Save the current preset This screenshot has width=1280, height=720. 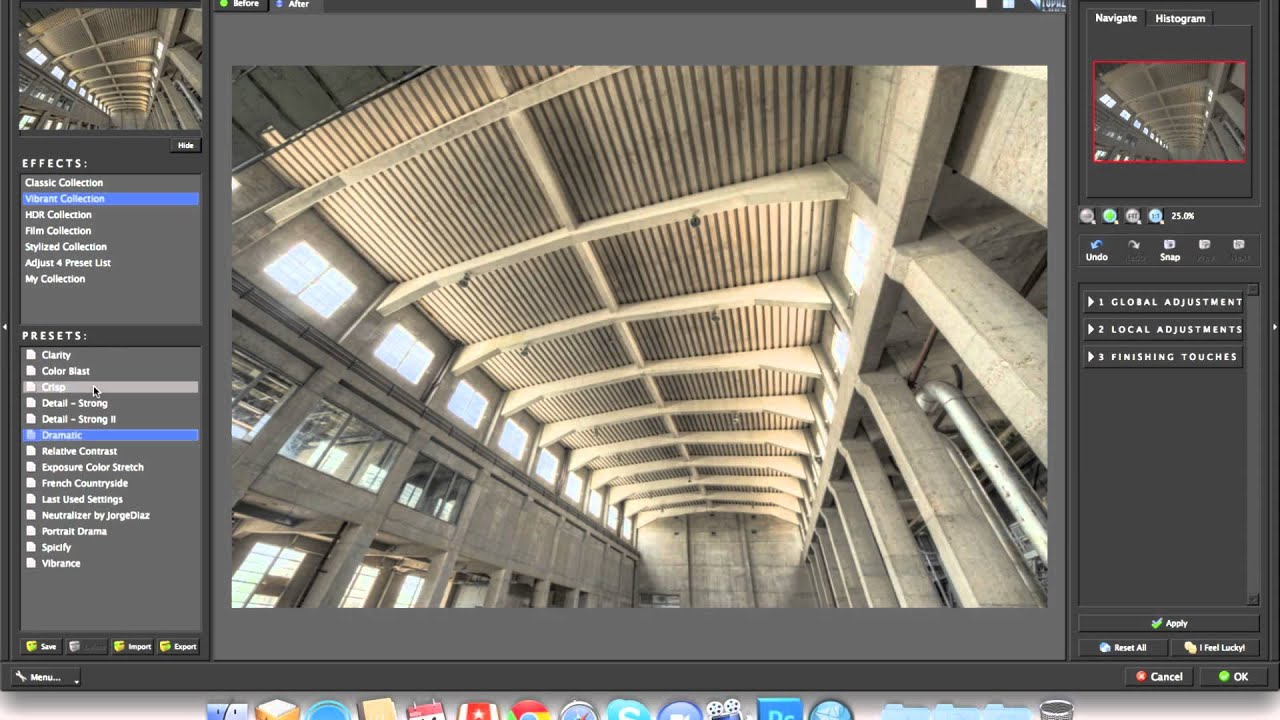point(41,646)
